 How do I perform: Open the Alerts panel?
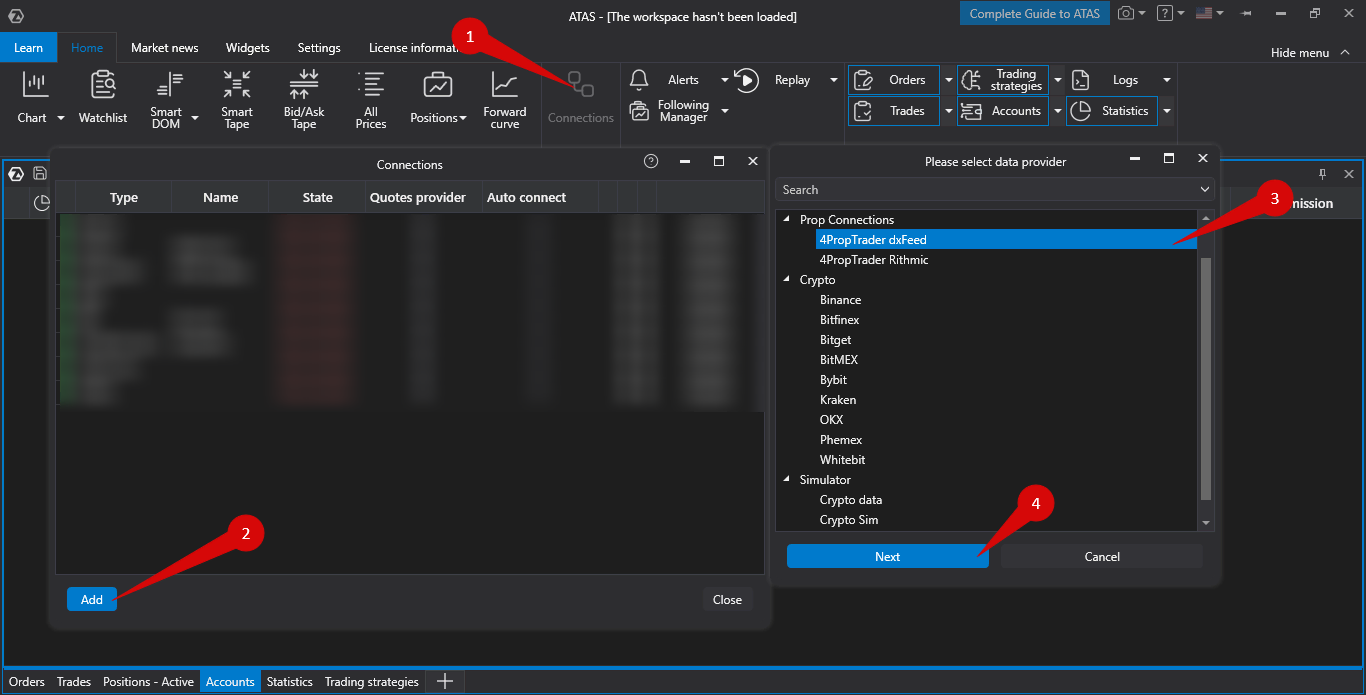pos(672,79)
